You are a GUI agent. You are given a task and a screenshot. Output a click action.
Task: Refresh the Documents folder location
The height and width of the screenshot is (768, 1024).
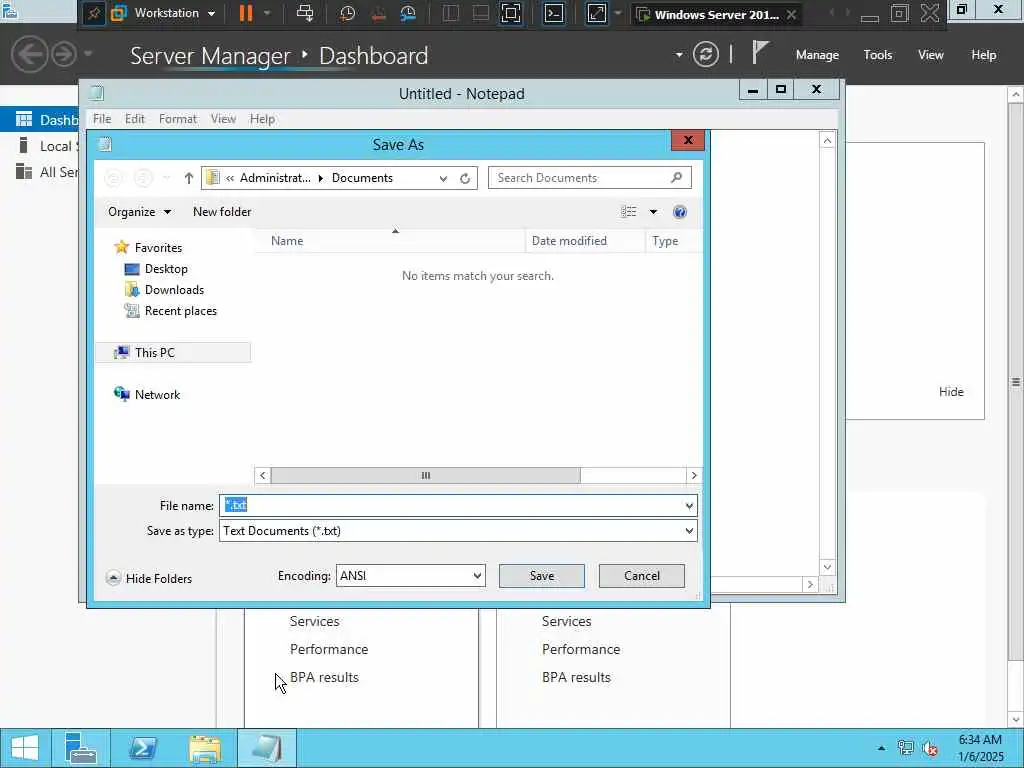point(465,178)
